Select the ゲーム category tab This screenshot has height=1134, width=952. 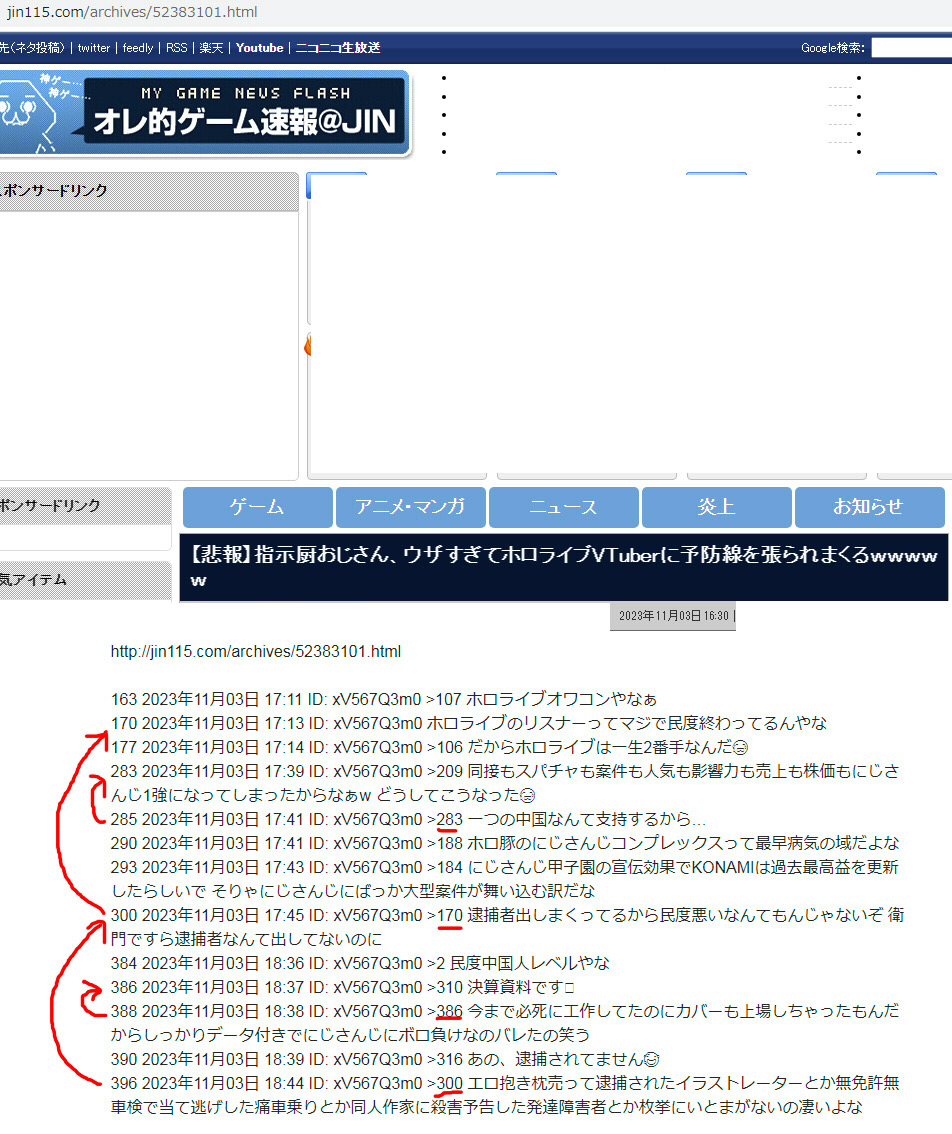pyautogui.click(x=257, y=507)
